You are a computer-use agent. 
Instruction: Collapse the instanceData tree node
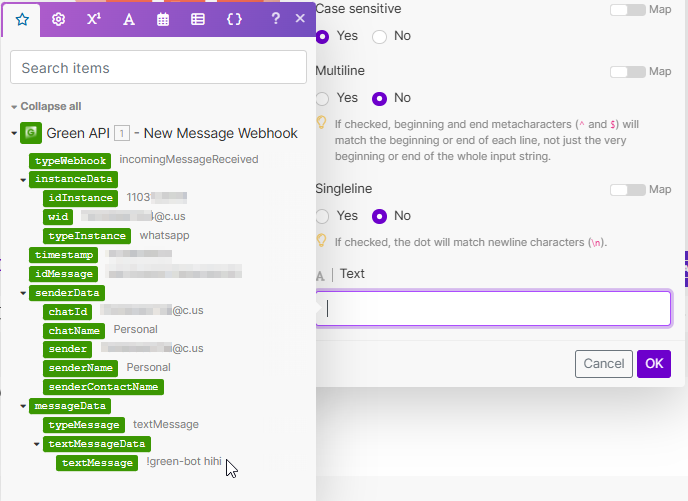coord(24,180)
